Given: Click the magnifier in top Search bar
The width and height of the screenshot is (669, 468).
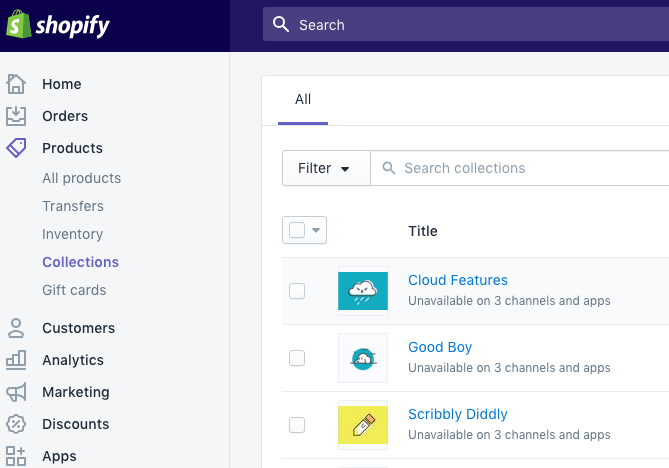Looking at the screenshot, I should pyautogui.click(x=281, y=24).
